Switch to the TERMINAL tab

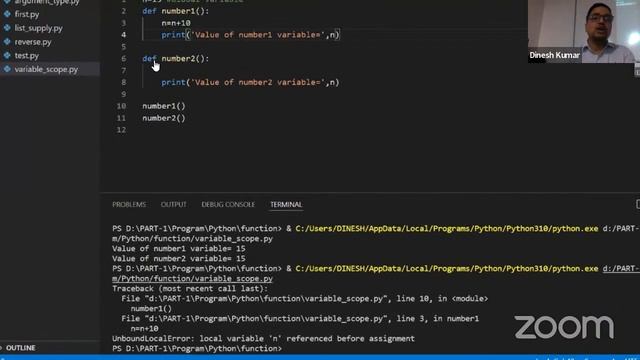tap(286, 204)
